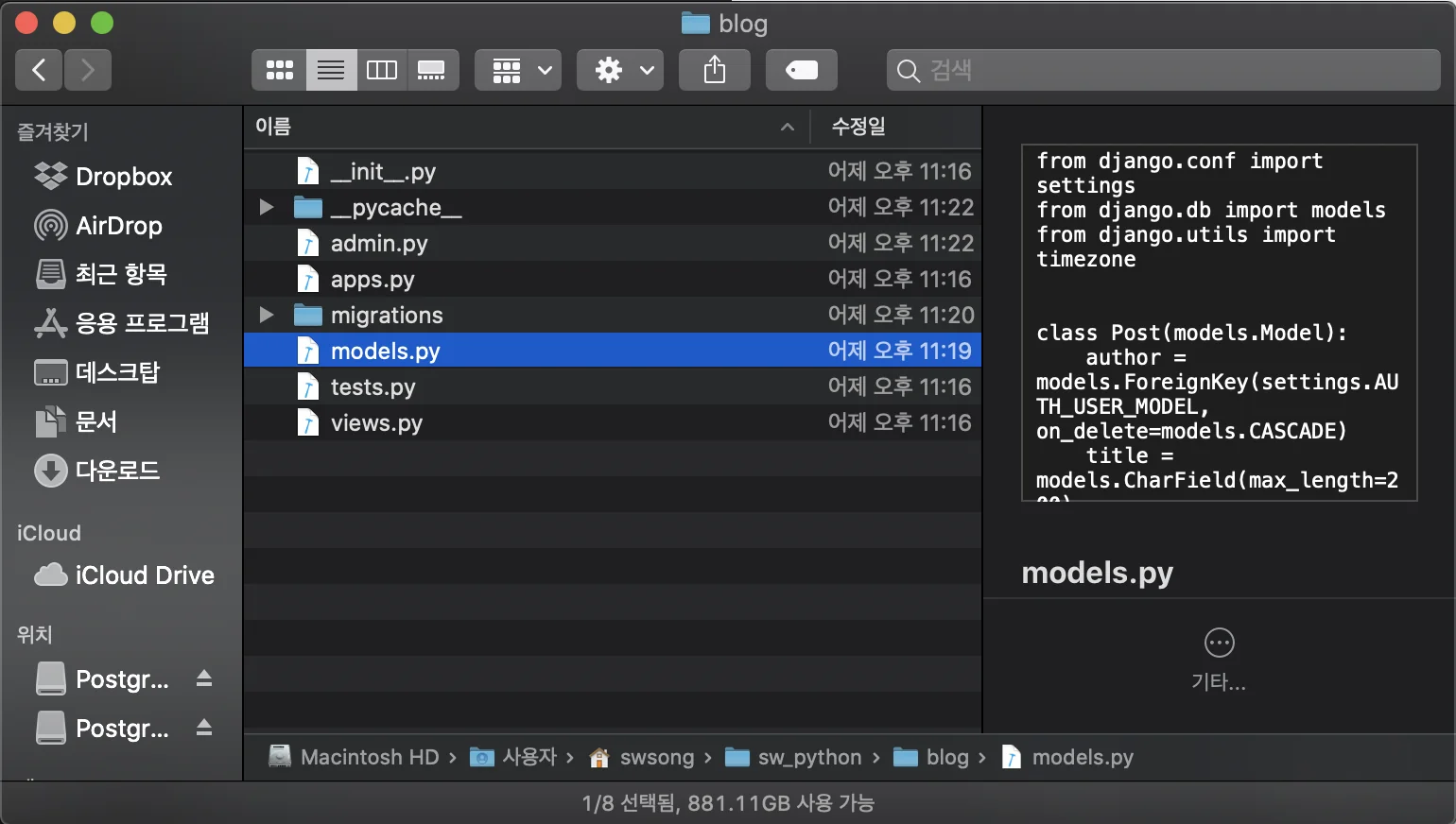The height and width of the screenshot is (824, 1456).
Task: Open the group-by arrangement dropdown
Action: 518,70
